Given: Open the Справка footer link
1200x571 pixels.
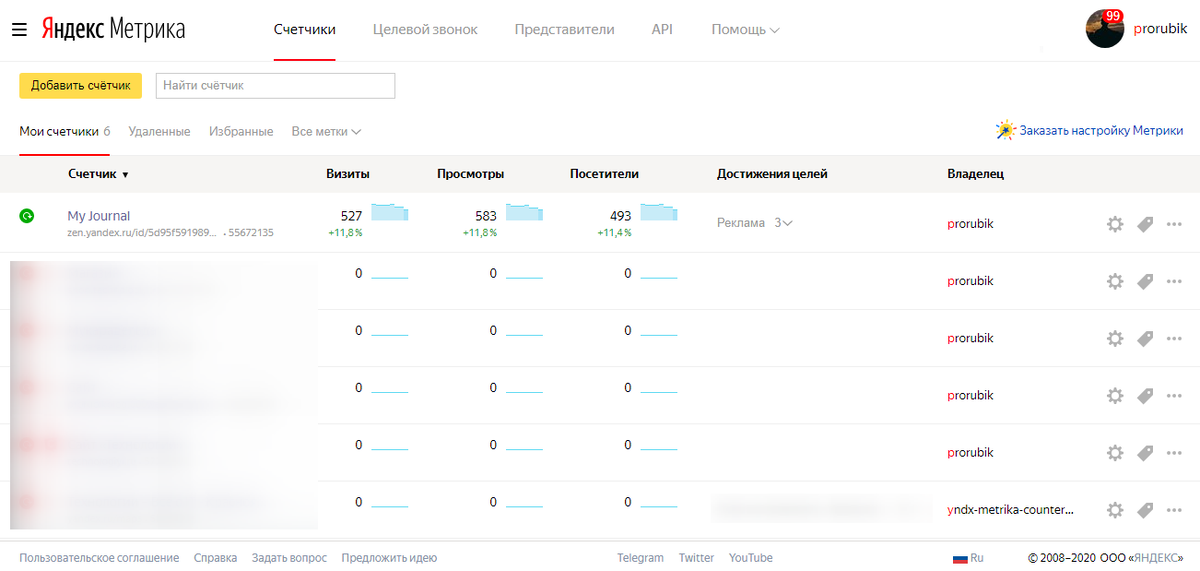Looking at the screenshot, I should click(x=215, y=558).
